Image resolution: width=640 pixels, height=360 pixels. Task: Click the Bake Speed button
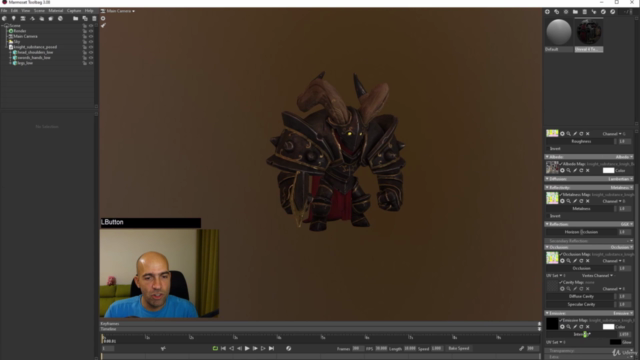click(x=459, y=348)
